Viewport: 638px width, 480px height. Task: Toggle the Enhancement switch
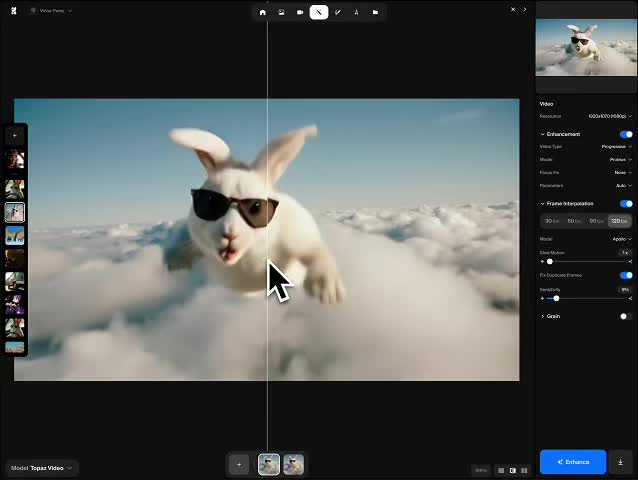coord(626,134)
